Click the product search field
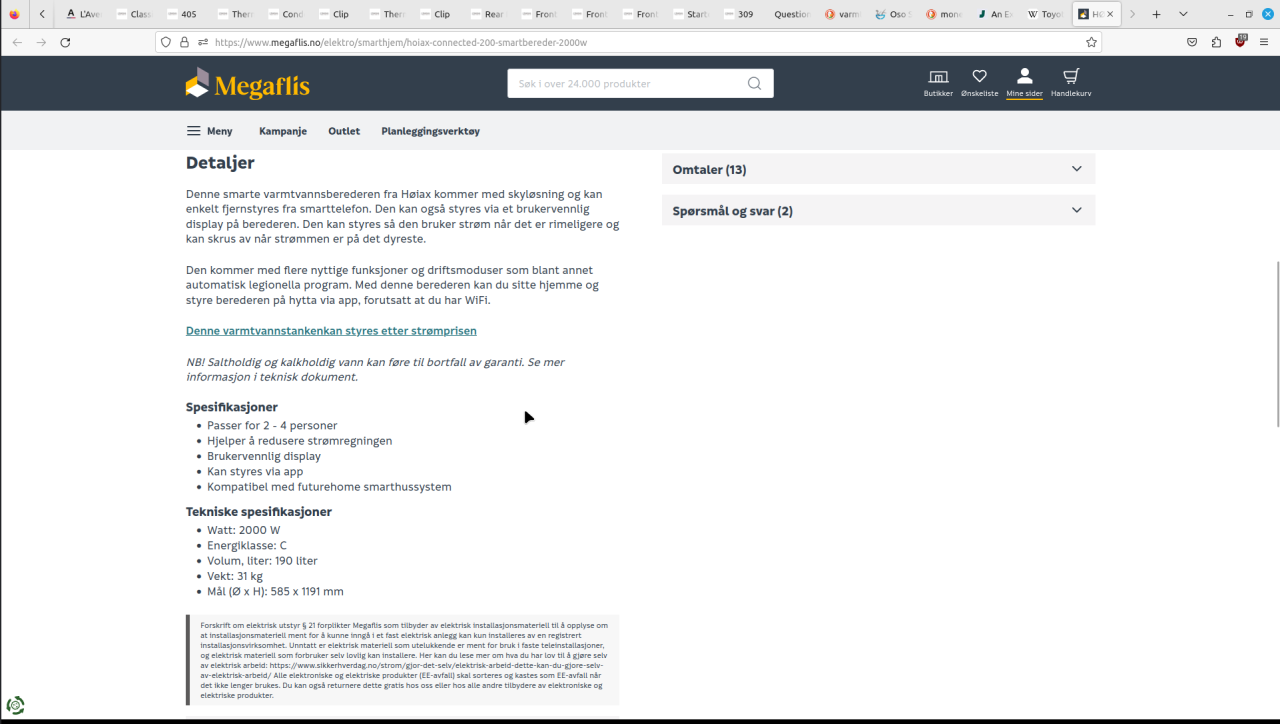 (626, 83)
